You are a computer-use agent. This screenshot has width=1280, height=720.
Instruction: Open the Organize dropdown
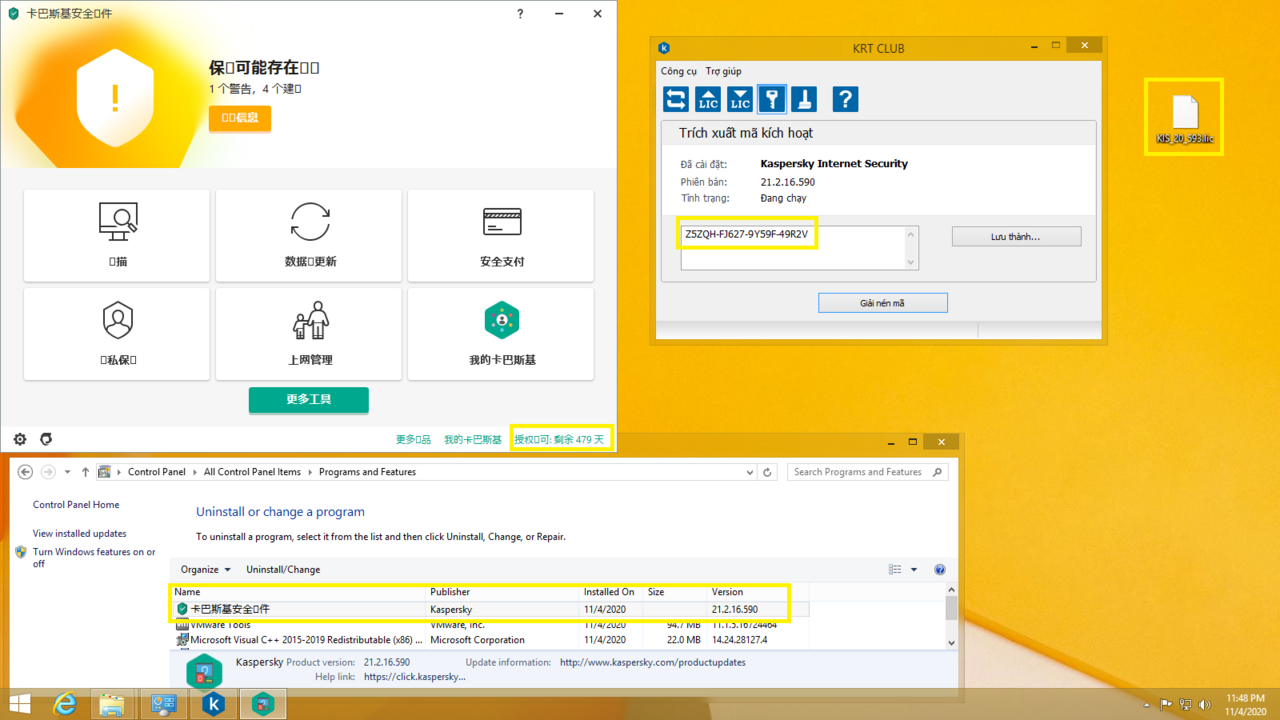[205, 569]
